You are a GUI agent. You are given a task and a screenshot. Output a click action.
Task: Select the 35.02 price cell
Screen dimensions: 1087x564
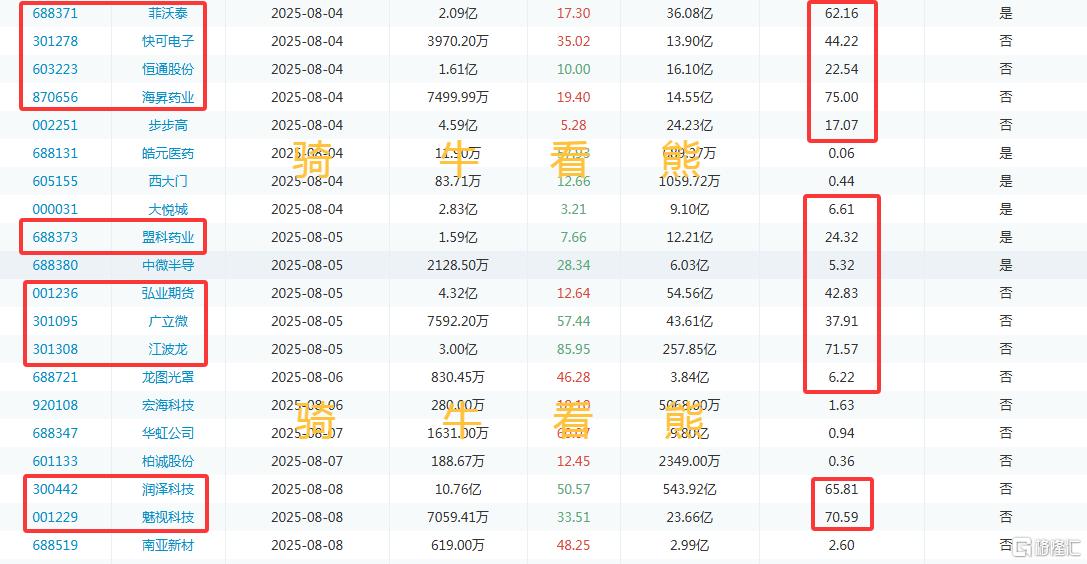pos(573,41)
